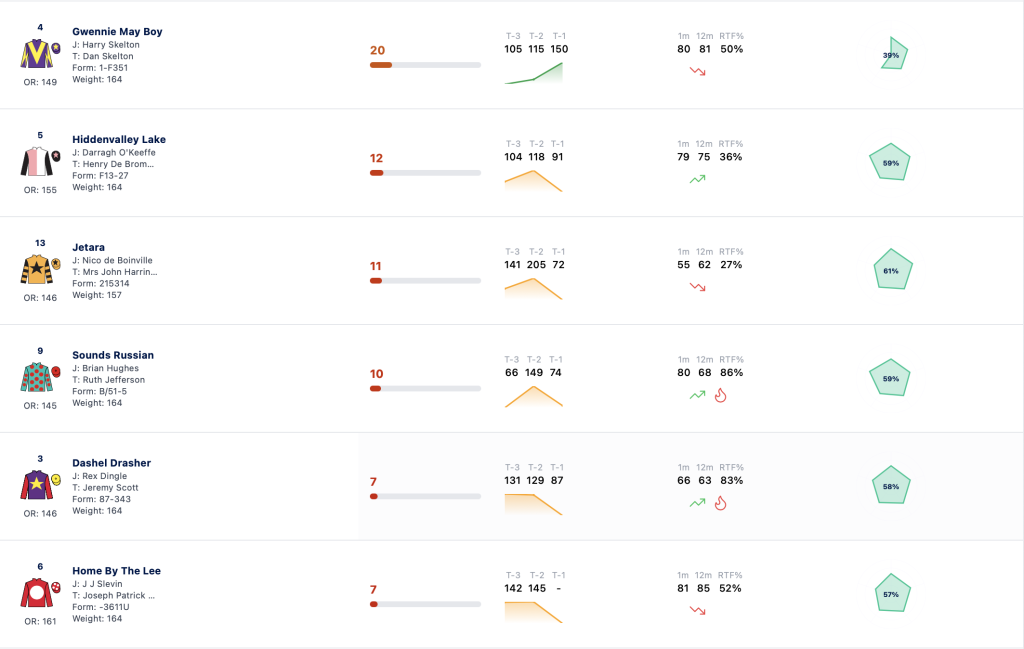The height and width of the screenshot is (649, 1024).
Task: Click the flame icon for Dashel Drasher
Action: coord(720,503)
